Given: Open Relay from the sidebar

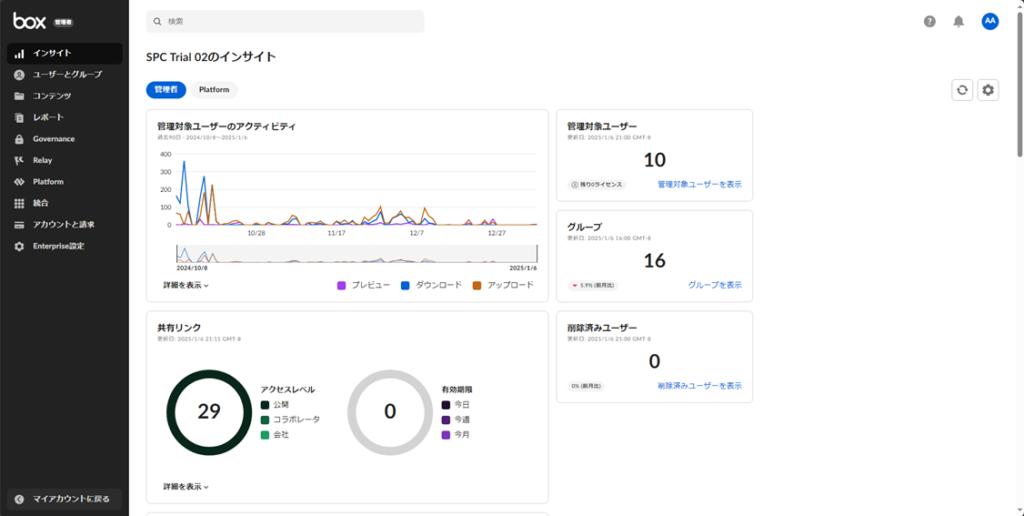Looking at the screenshot, I should 42,160.
